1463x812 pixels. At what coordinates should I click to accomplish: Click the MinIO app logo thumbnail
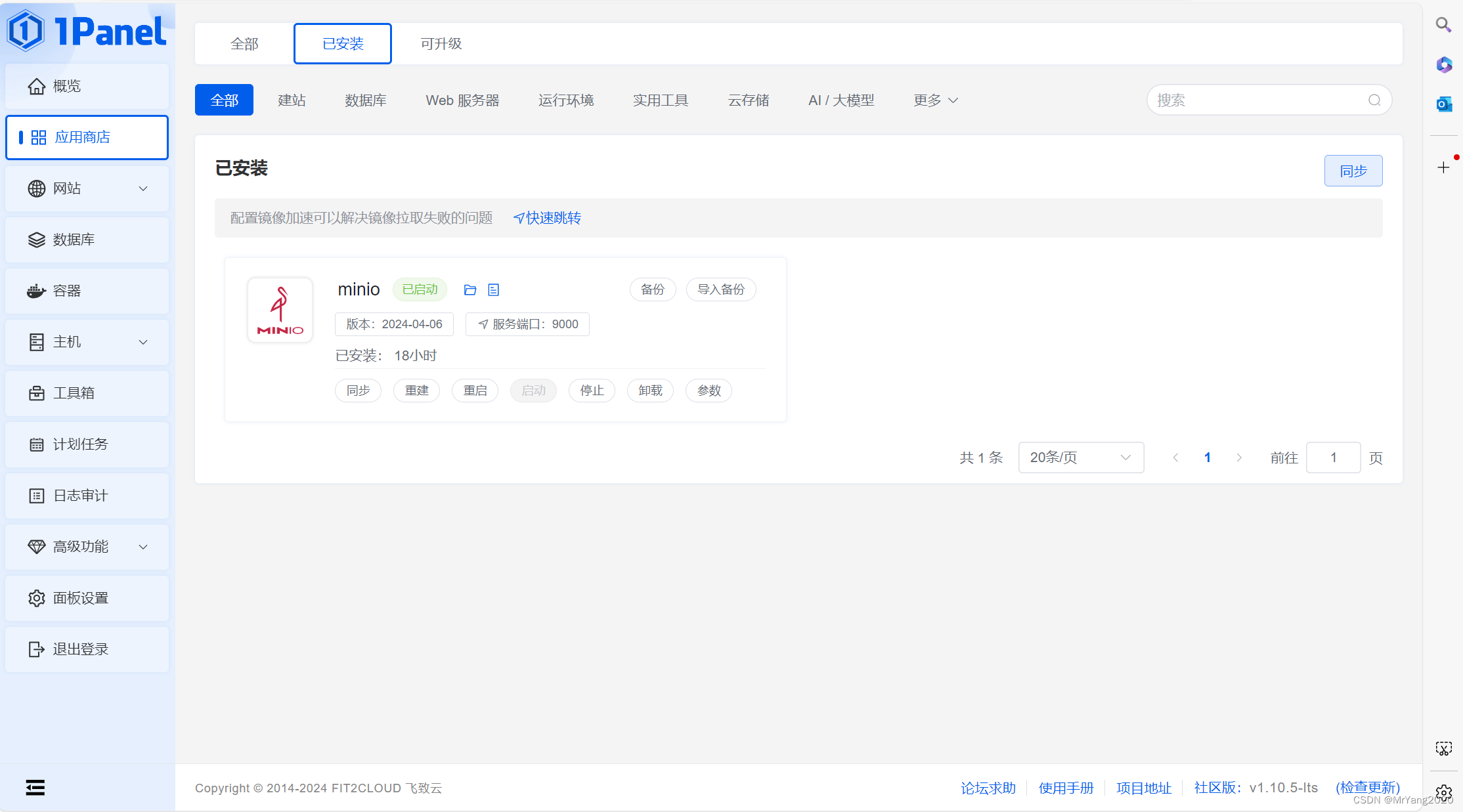[280, 310]
